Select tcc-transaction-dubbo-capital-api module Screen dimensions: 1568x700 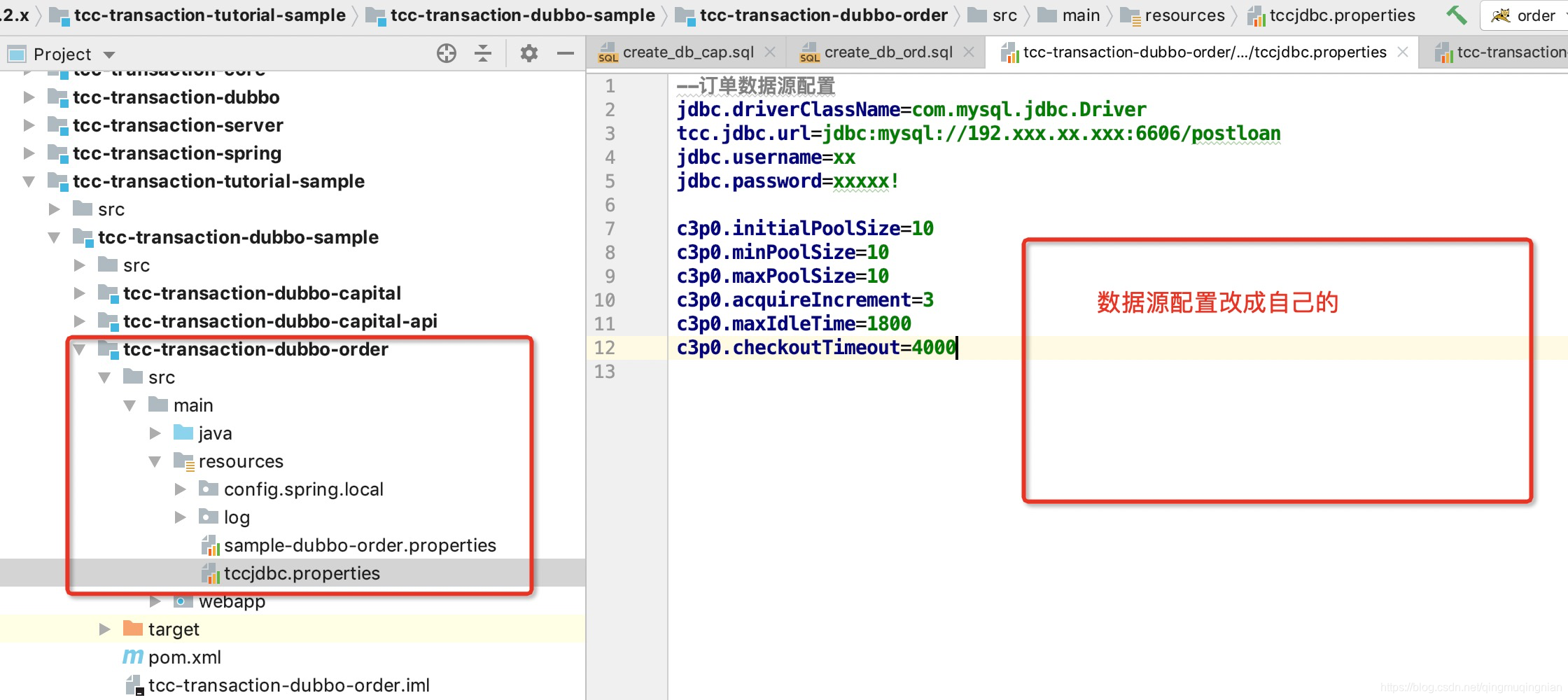tap(280, 321)
